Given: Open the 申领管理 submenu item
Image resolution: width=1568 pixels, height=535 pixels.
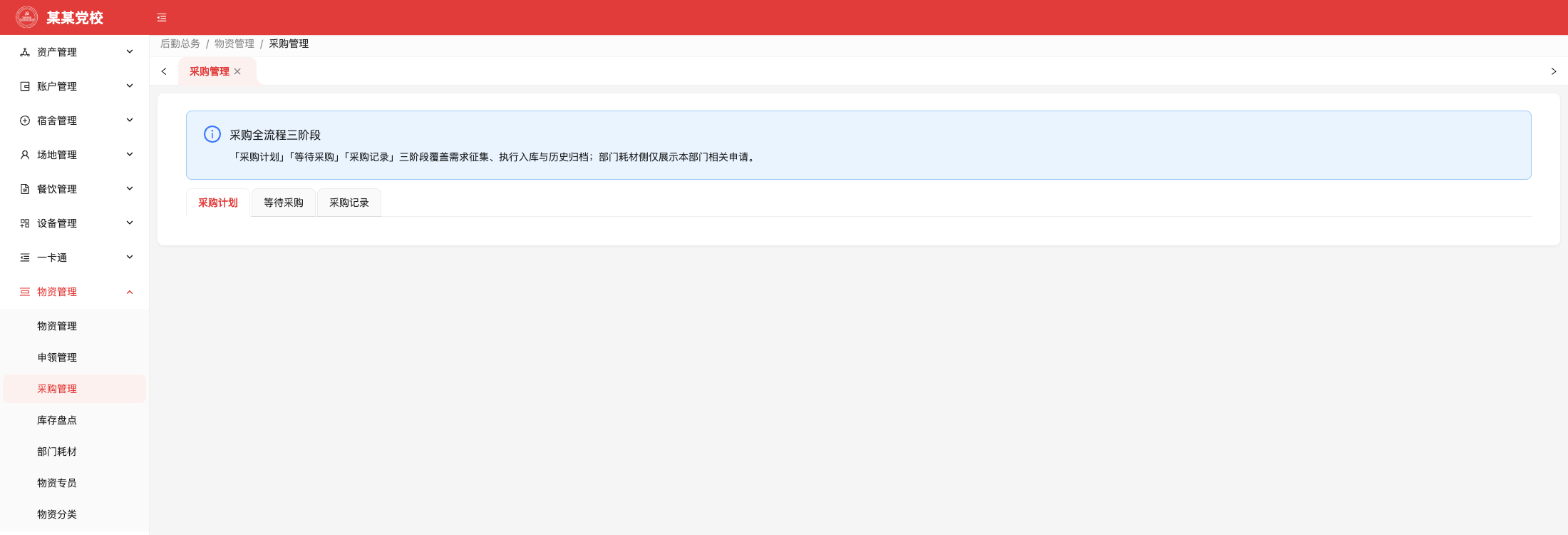Looking at the screenshot, I should [x=75, y=357].
